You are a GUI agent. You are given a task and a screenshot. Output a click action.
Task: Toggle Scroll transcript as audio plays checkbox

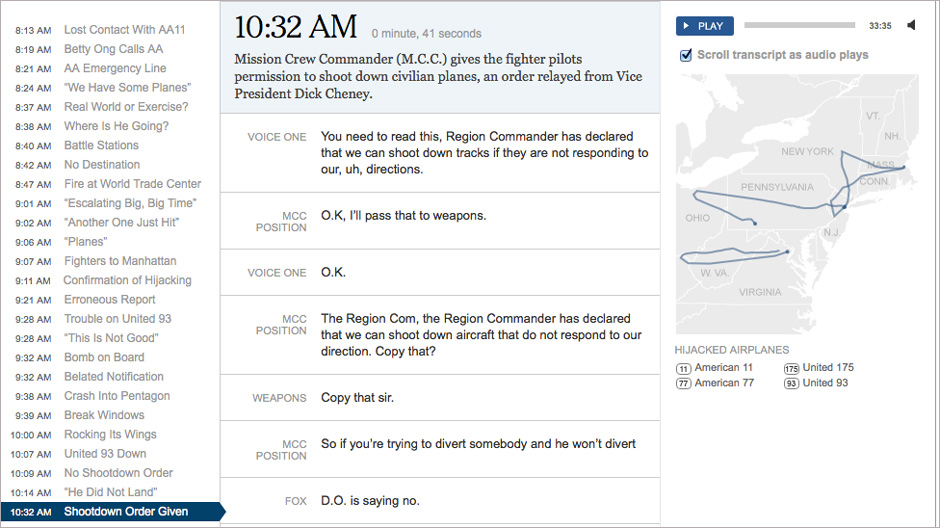686,56
